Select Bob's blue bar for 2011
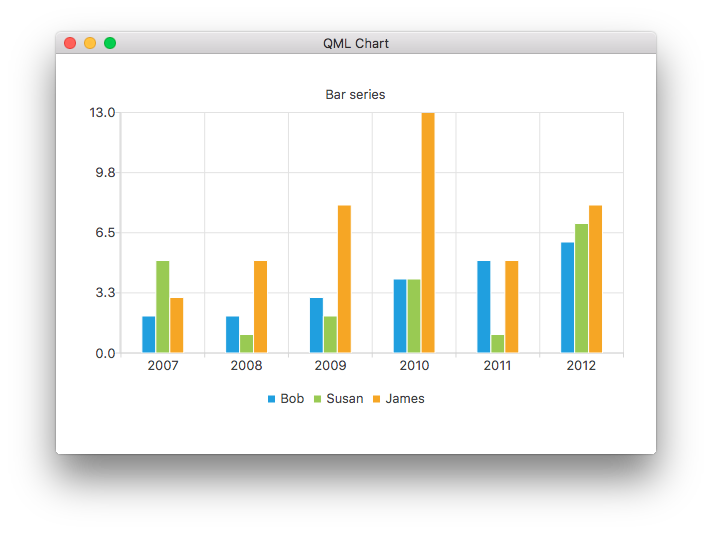The image size is (712, 534). coord(484,306)
